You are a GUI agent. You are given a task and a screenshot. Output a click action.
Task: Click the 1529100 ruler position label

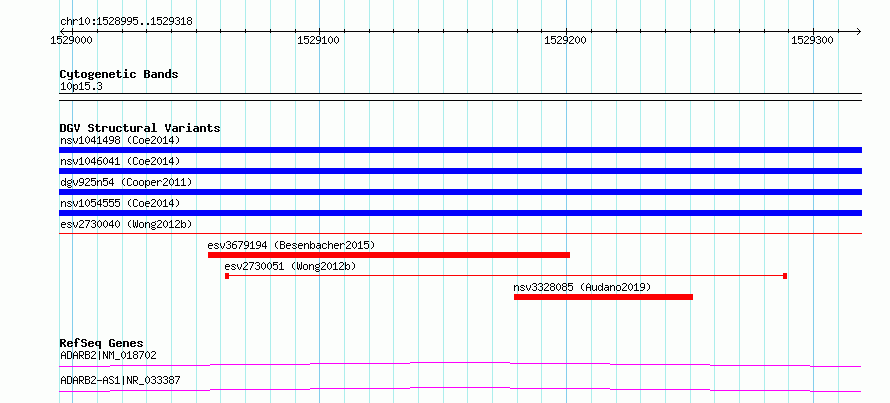320,40
